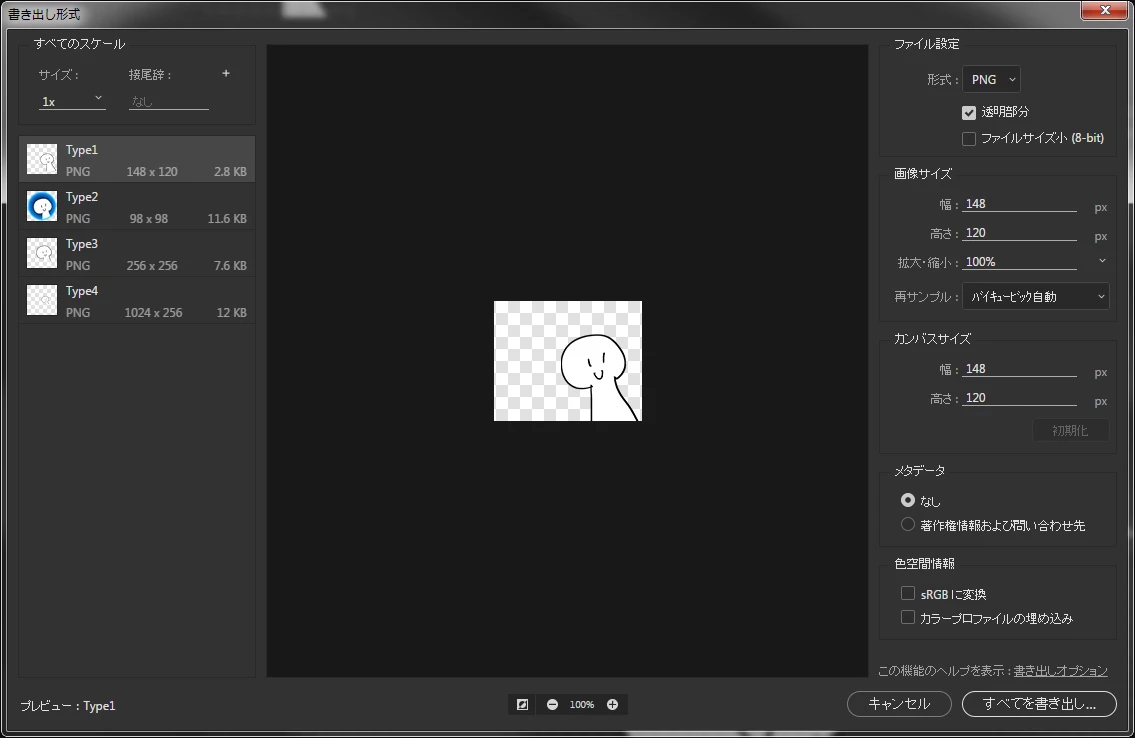Click the 画像サイズ 幅 input field

(1019, 204)
